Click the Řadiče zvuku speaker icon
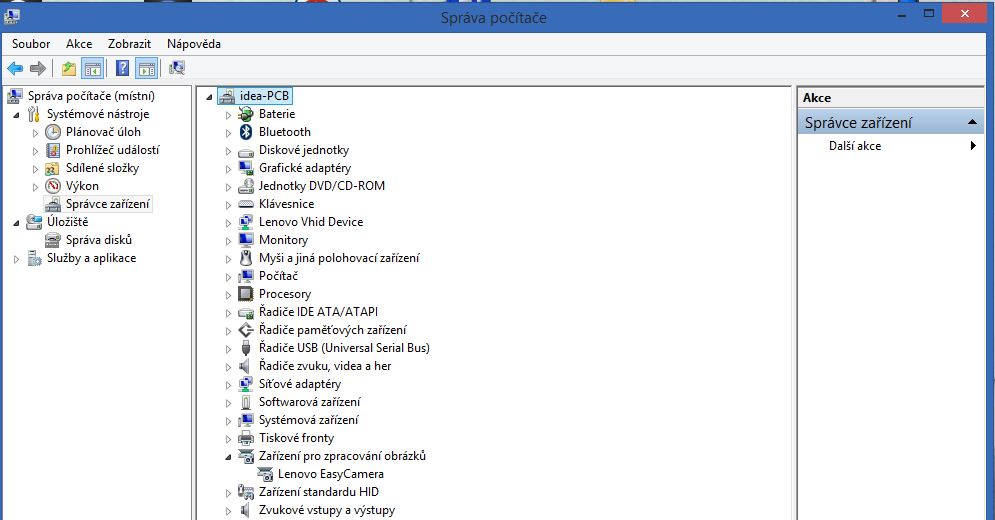 [244, 366]
